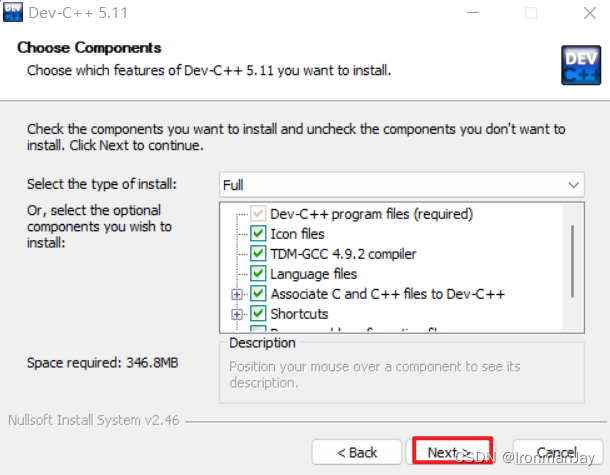Image resolution: width=610 pixels, height=475 pixels.
Task: Close the Dev-C++ setup window
Action: (x=590, y=13)
